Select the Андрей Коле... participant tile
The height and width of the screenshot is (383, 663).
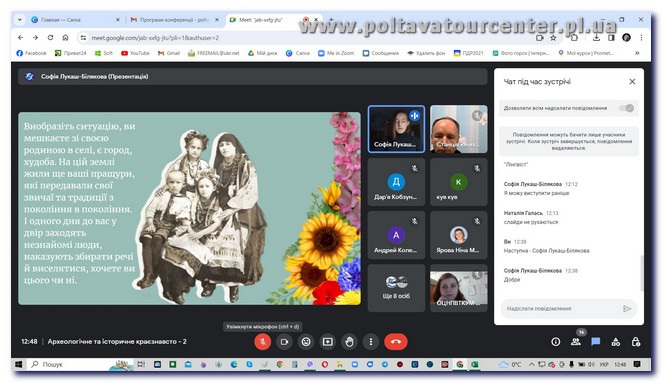pos(396,235)
